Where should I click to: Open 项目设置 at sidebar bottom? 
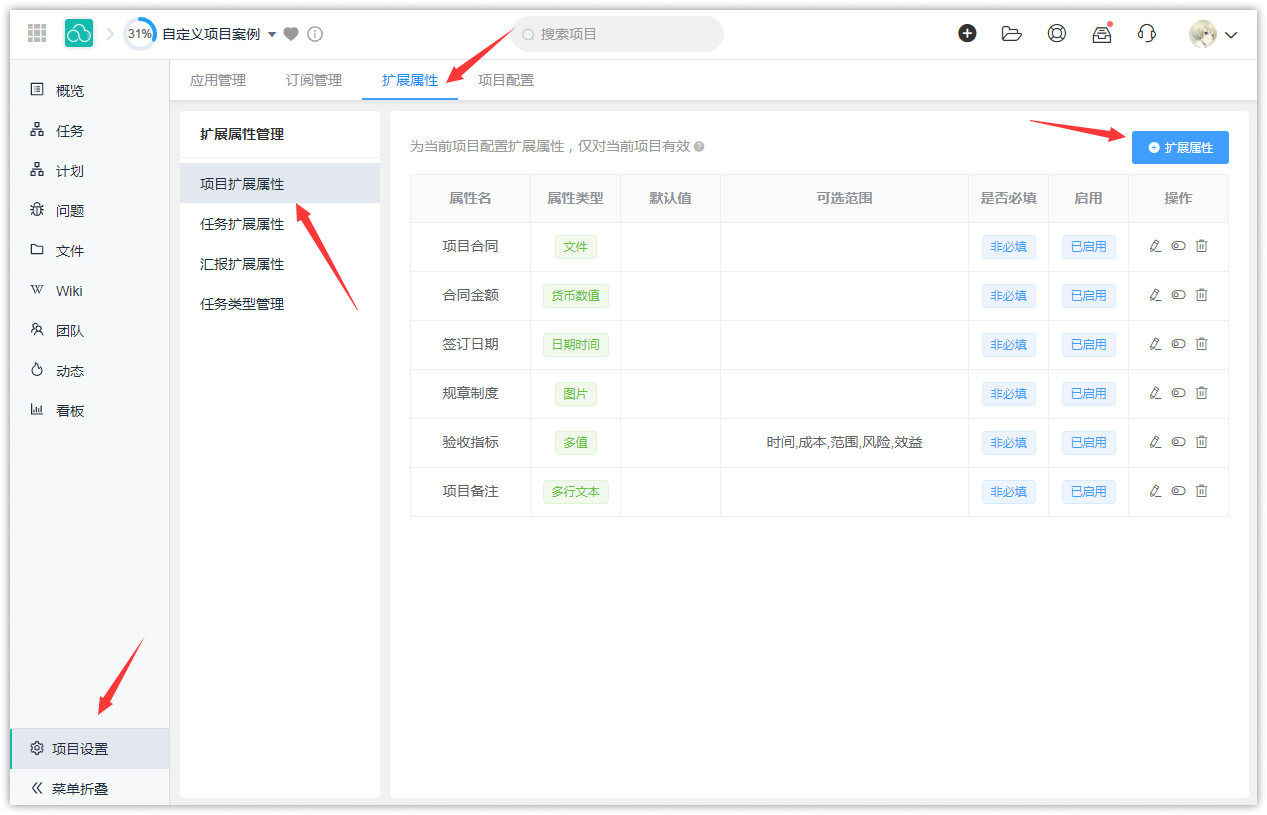(x=89, y=748)
